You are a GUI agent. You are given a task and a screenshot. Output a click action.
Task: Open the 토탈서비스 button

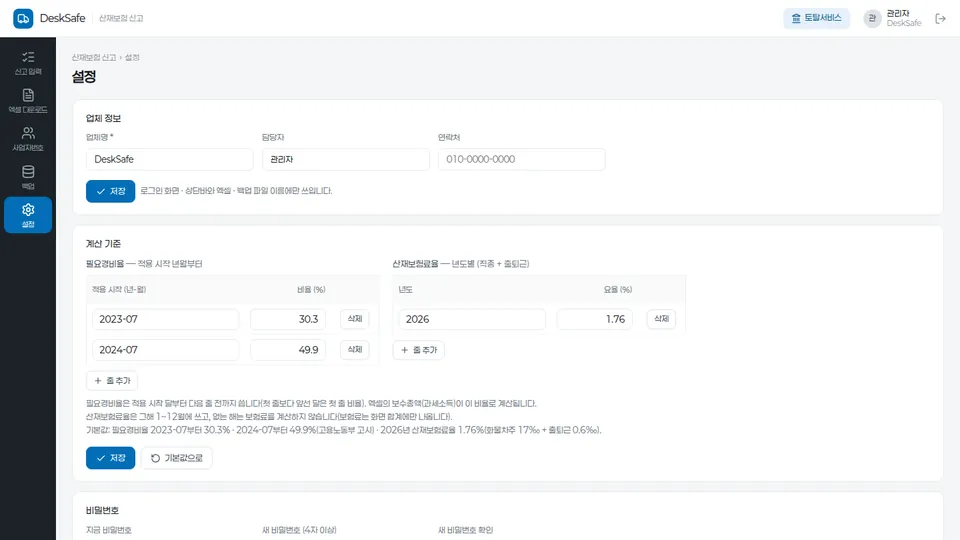pyautogui.click(x=816, y=18)
